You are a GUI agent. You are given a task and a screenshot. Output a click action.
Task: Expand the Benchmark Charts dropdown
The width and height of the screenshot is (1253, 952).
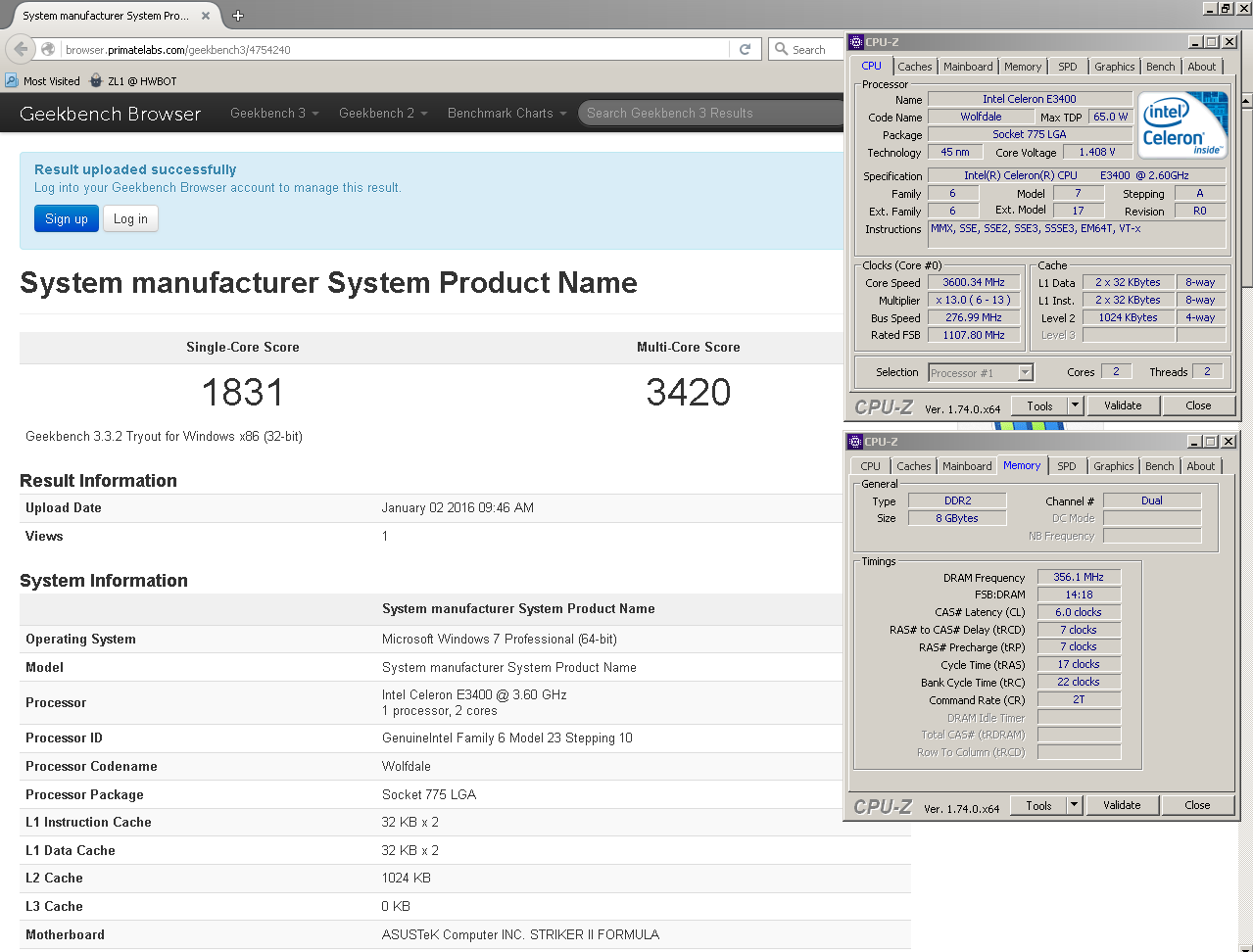(x=506, y=113)
